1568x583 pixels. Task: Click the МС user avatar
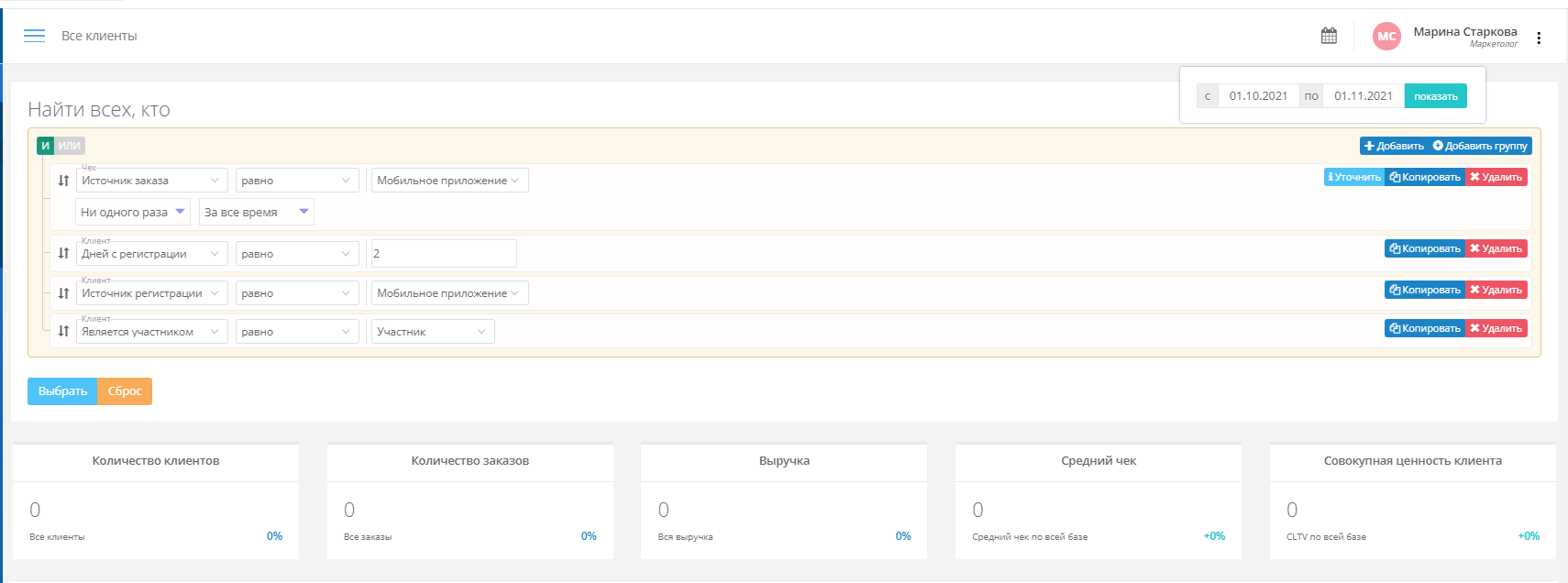(x=1386, y=37)
